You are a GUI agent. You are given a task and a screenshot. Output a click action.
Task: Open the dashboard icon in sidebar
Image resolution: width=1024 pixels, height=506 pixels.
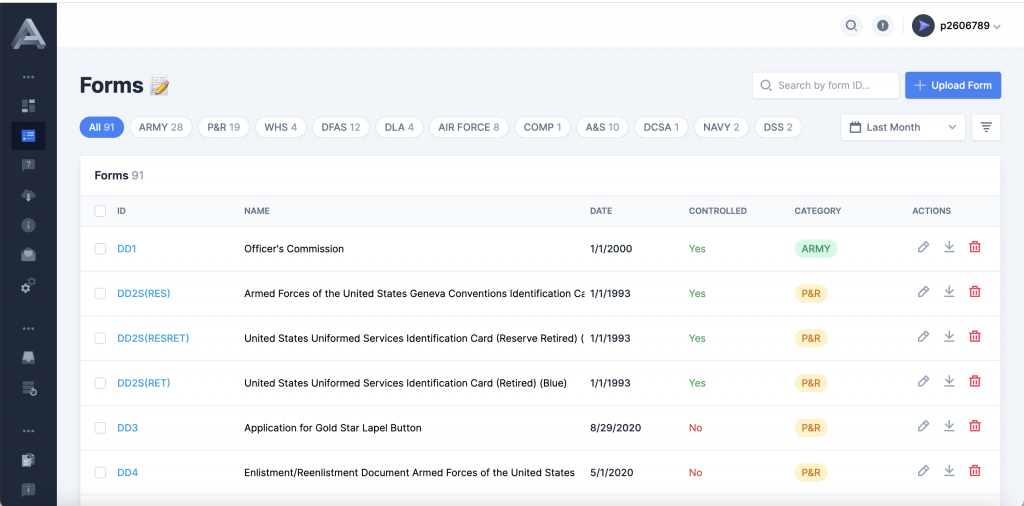point(28,106)
